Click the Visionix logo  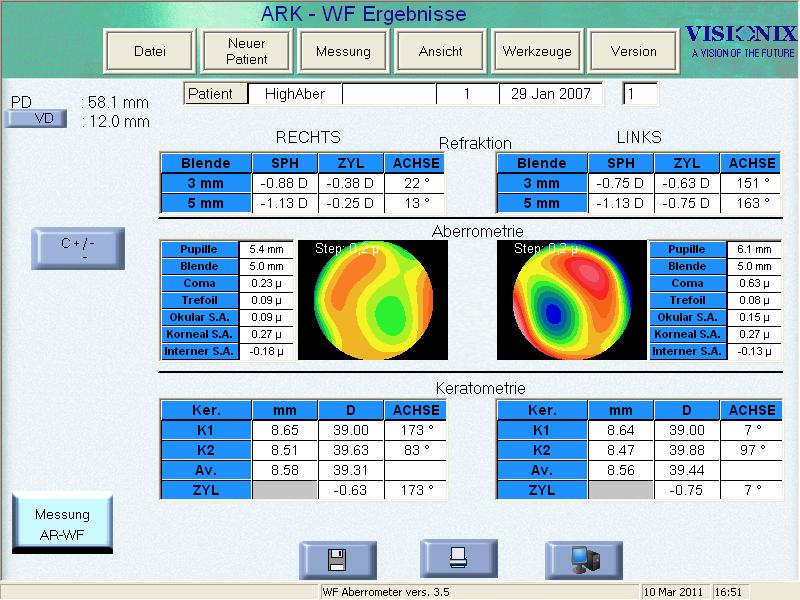(740, 42)
